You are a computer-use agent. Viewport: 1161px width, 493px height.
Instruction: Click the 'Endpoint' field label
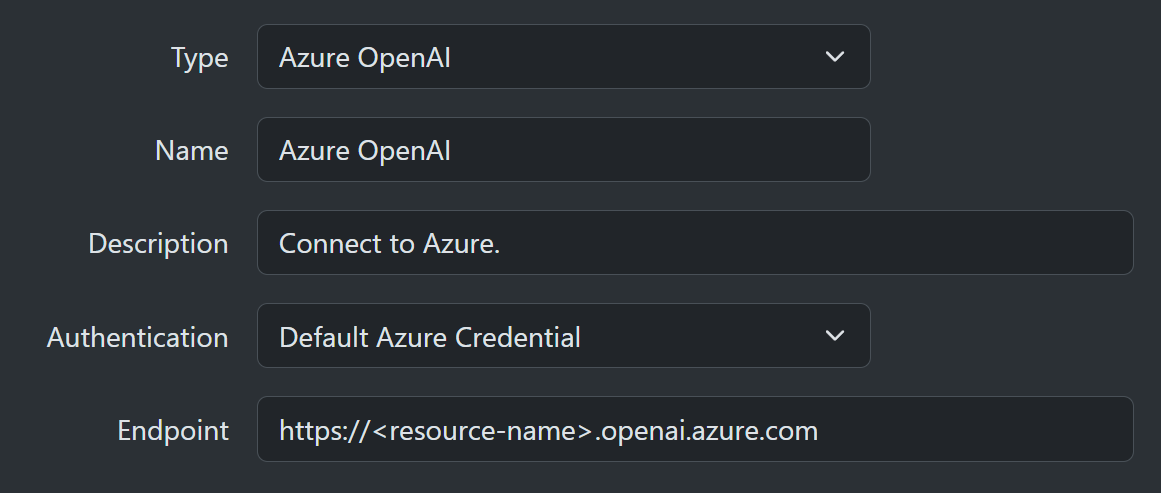(173, 431)
